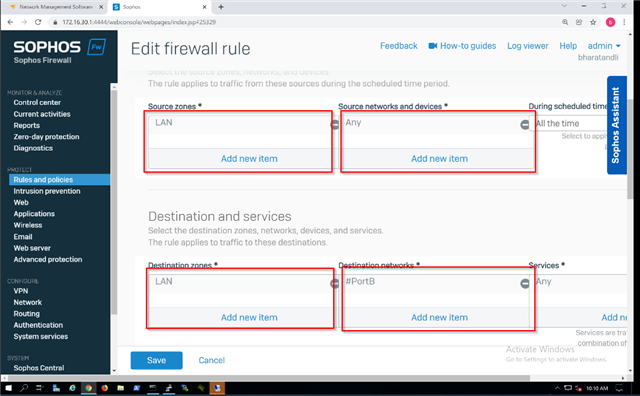Expand the admin user dropdown
The image size is (640, 396).
click(x=604, y=46)
